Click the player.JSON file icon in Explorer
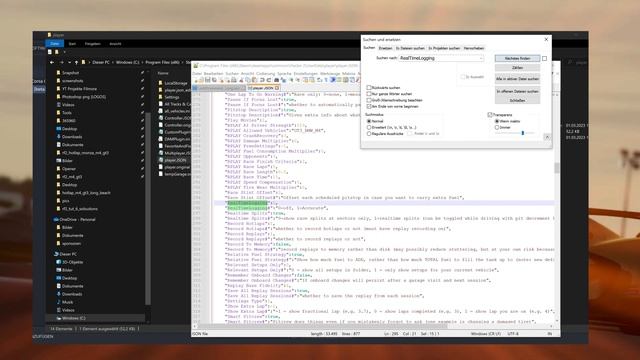 coord(160,160)
